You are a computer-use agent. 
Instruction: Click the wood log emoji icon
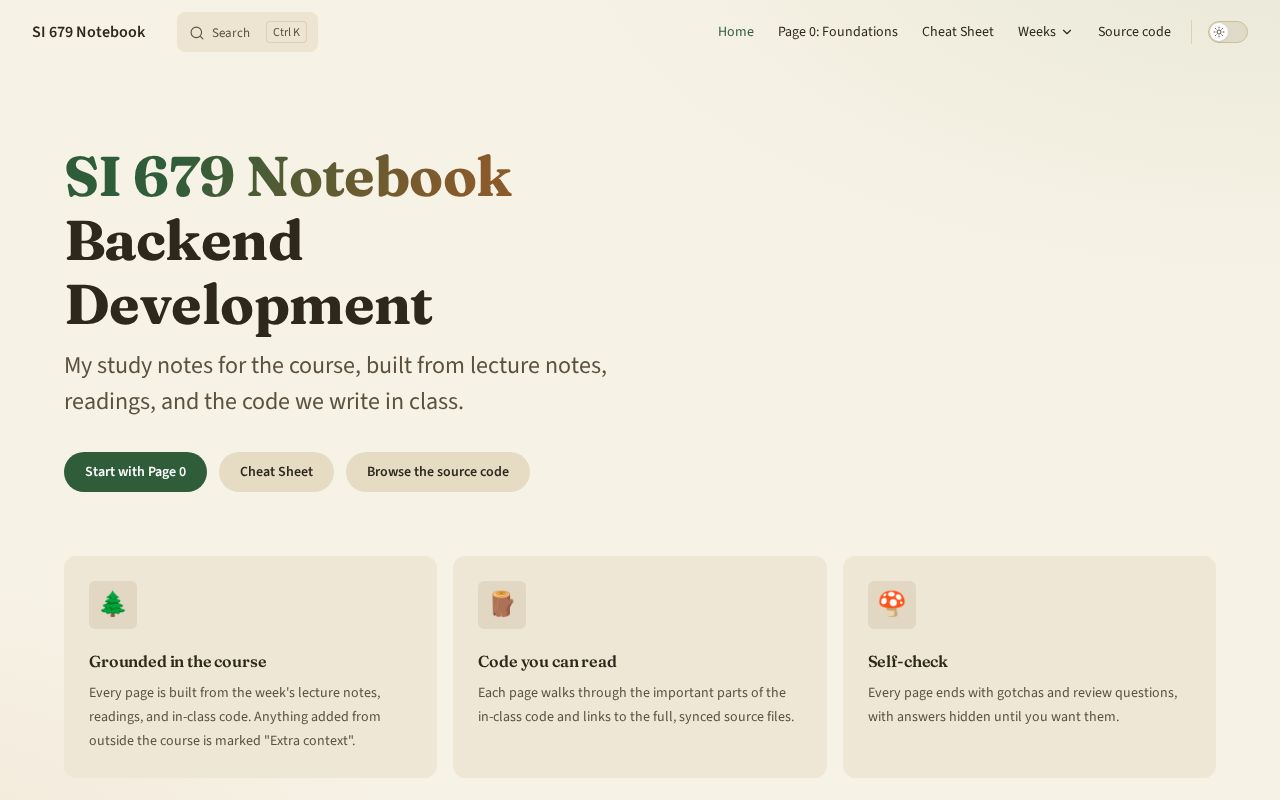click(x=502, y=605)
